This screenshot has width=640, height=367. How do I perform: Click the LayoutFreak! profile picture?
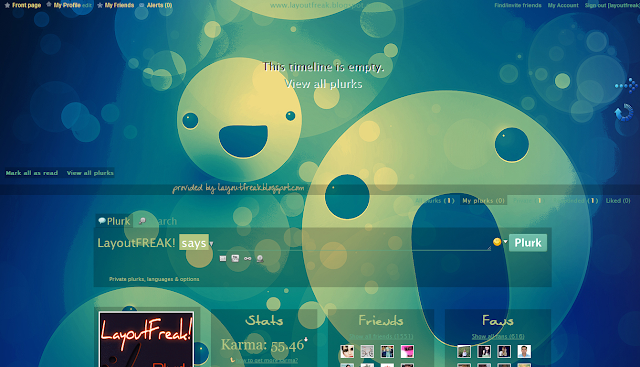(x=146, y=339)
